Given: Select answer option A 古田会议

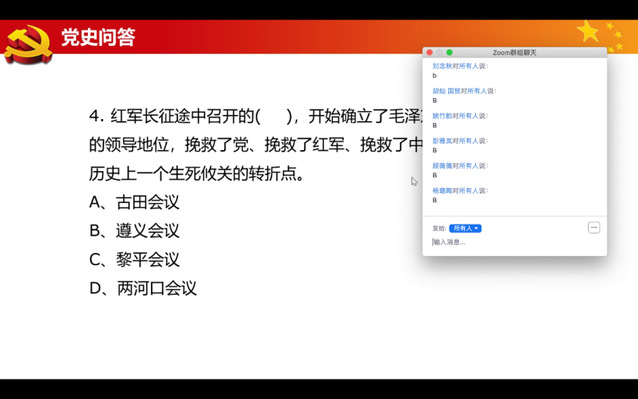Looking at the screenshot, I should coord(134,202).
